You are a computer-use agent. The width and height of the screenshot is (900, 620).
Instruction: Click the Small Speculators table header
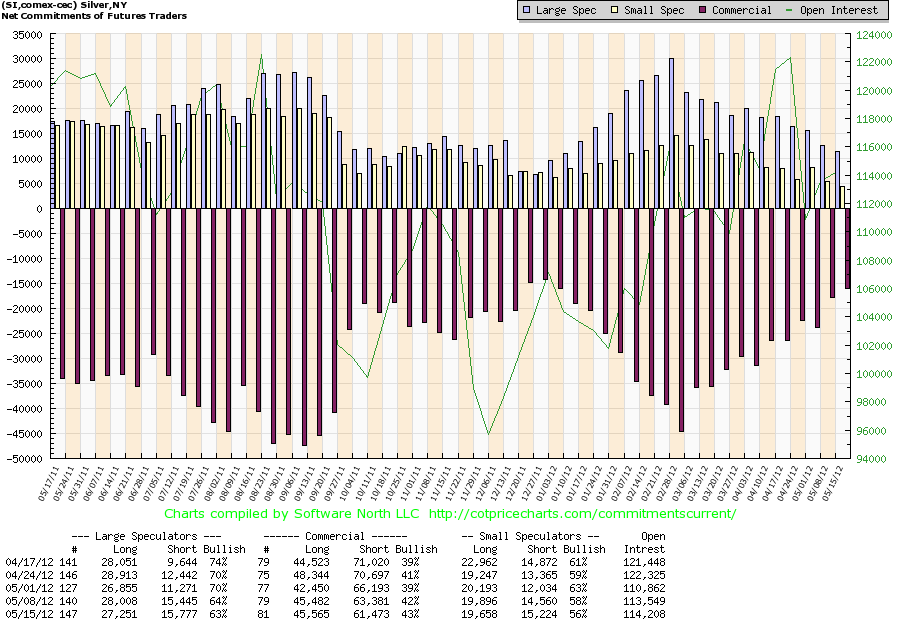(530, 536)
